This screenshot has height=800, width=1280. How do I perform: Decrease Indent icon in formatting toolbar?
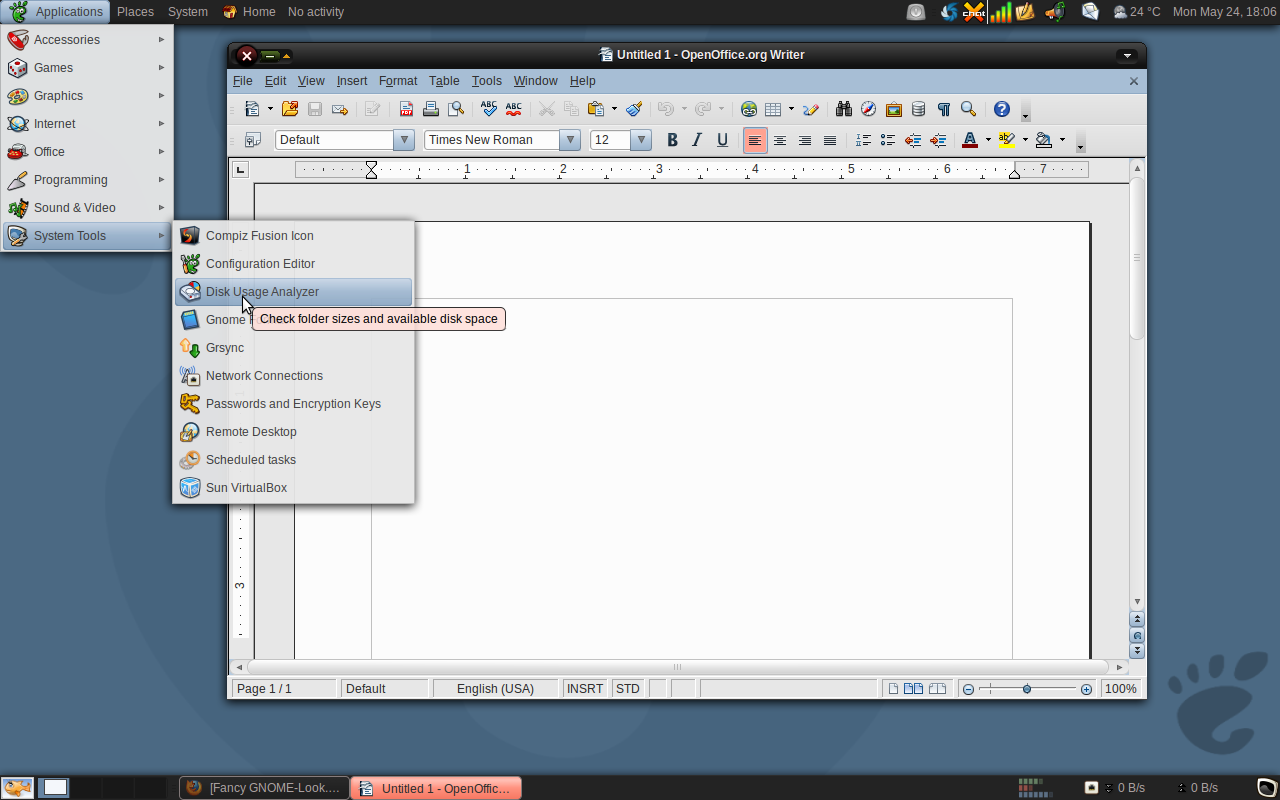913,140
